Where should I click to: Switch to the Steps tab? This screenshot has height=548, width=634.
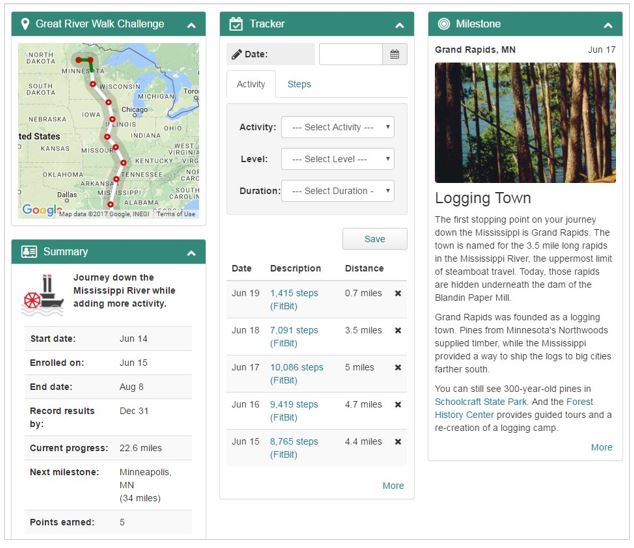click(299, 84)
